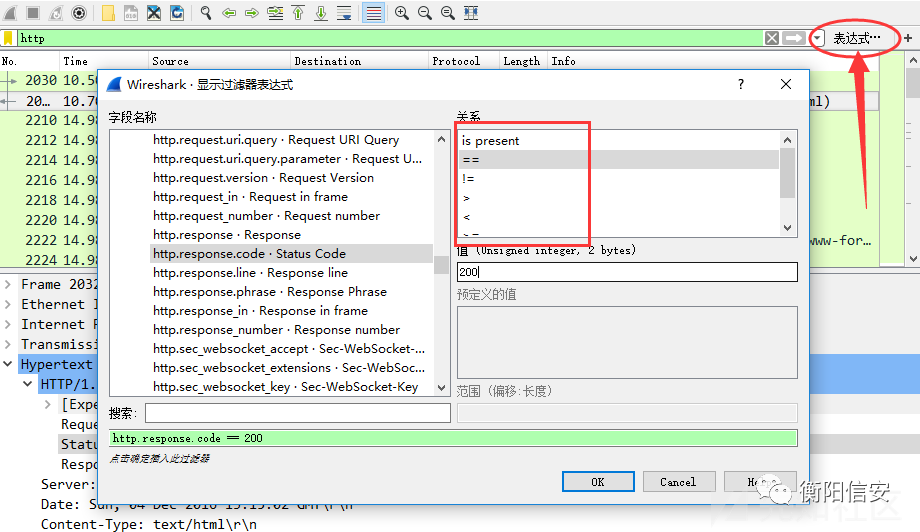Zoom in on main window text
The height and width of the screenshot is (532, 920).
(x=402, y=13)
